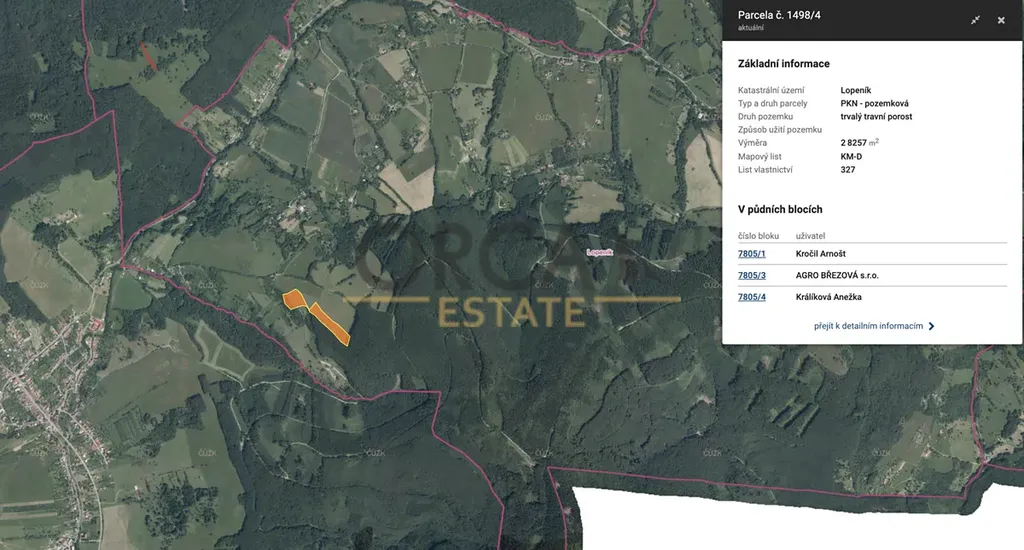Screen dimensions: 1024x550
Task: Click the Králíková Anežka user row
Action: tap(828, 297)
